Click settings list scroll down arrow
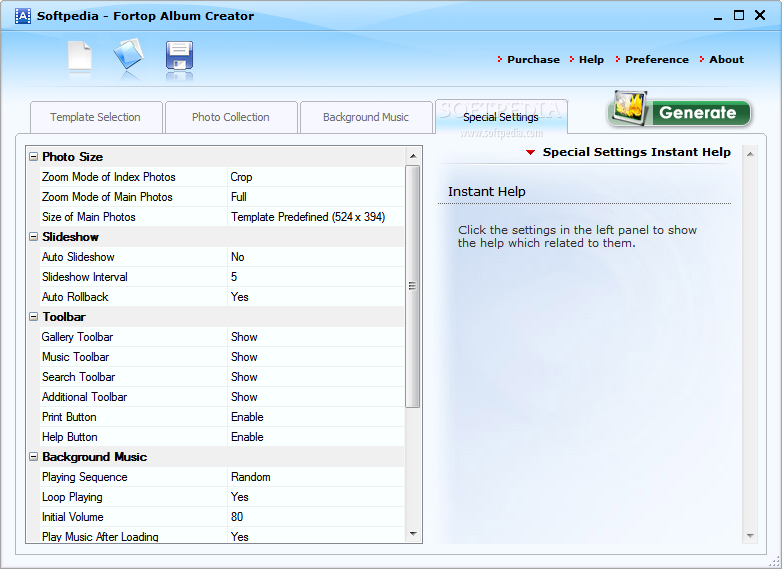Screen dimensions: 782x569 (413, 534)
